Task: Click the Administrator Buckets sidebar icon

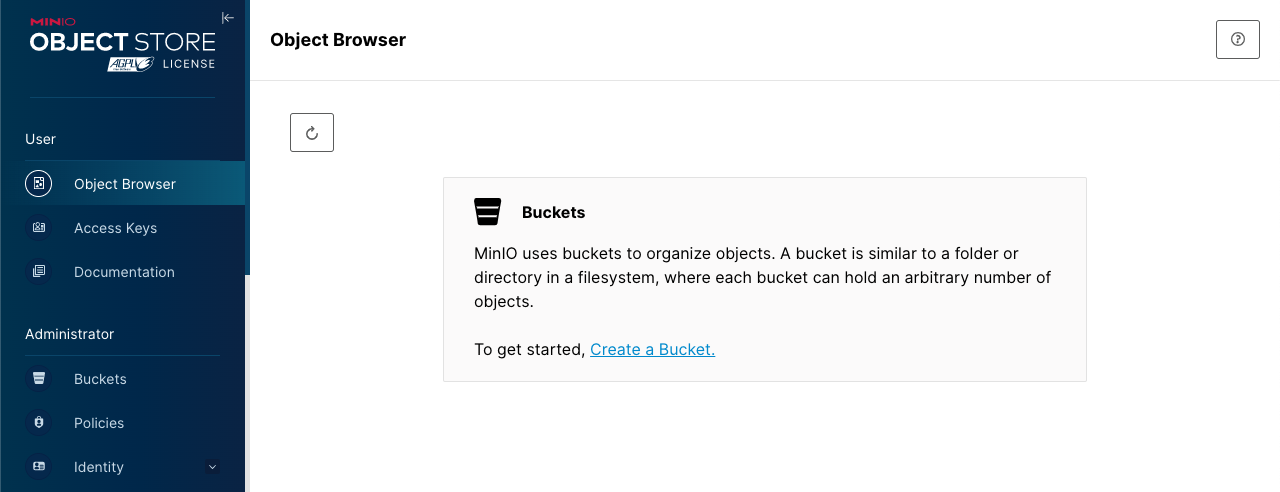Action: pos(39,379)
